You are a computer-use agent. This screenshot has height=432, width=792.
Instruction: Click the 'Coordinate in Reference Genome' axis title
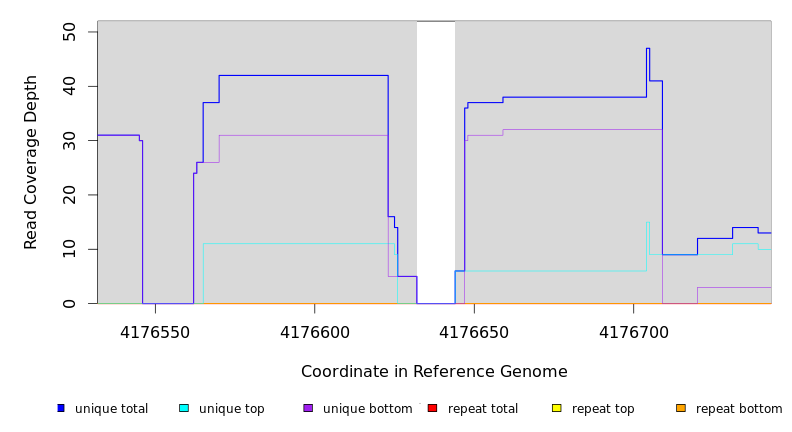[434, 372]
